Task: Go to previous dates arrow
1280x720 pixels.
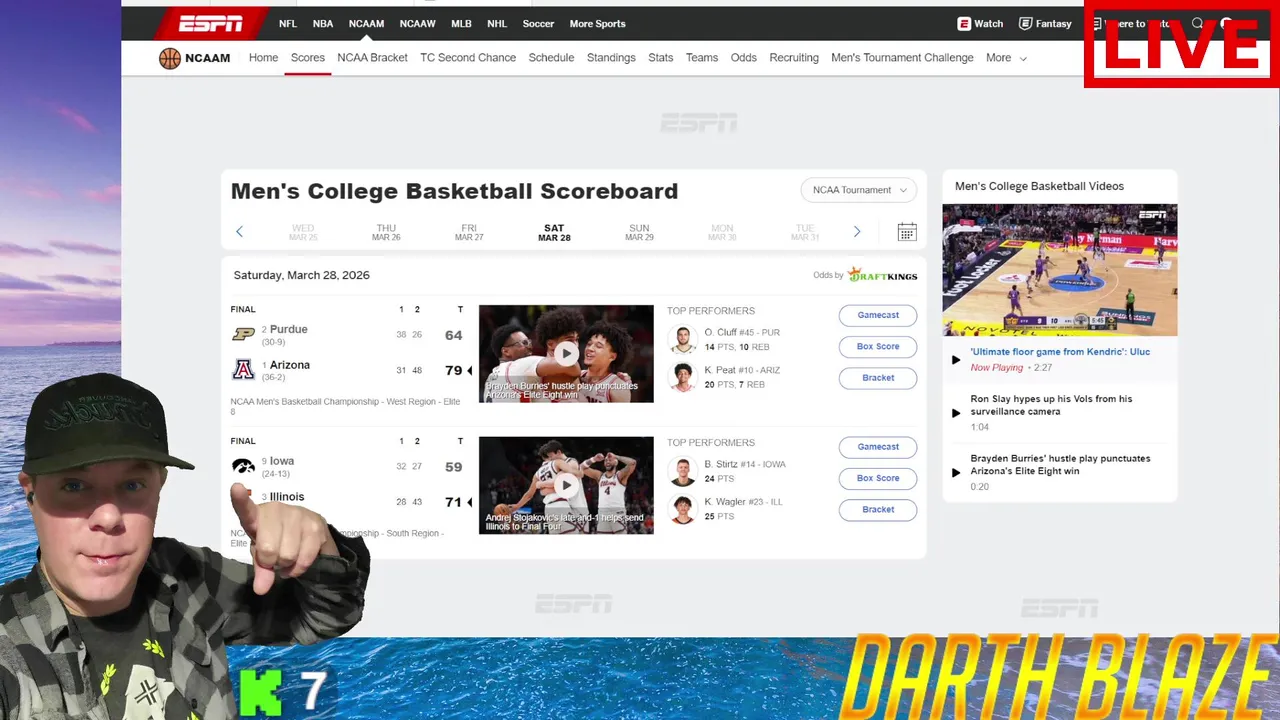Action: (239, 232)
